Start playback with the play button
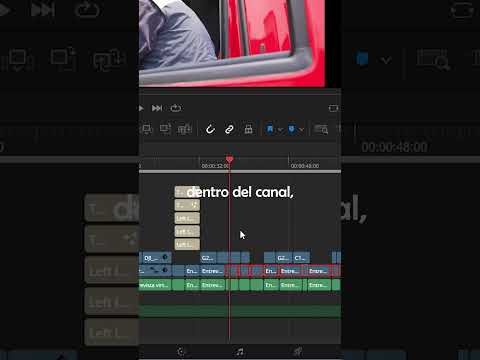The width and height of the screenshot is (480, 360). coord(141,108)
